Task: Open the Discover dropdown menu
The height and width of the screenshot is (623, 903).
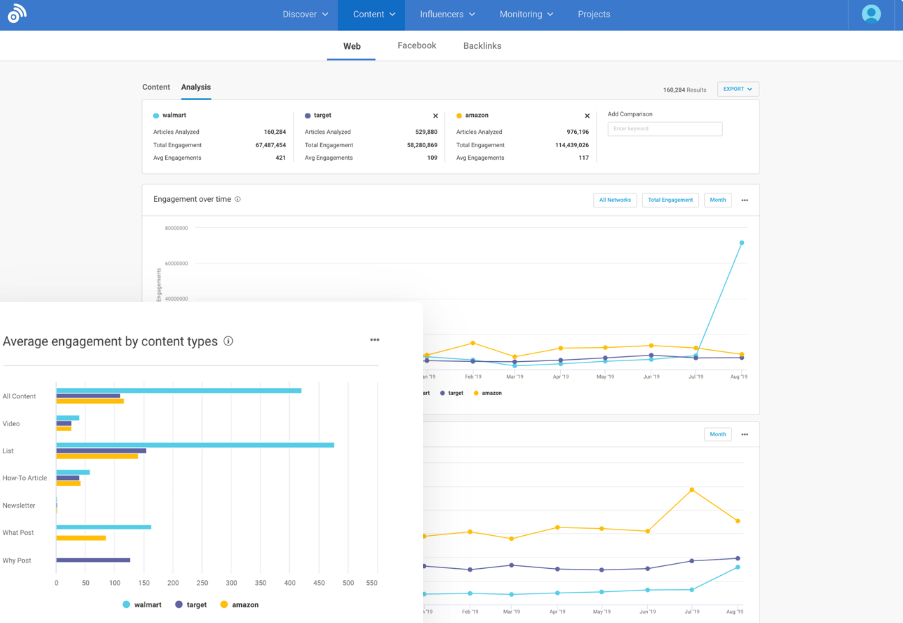Action: pos(305,14)
